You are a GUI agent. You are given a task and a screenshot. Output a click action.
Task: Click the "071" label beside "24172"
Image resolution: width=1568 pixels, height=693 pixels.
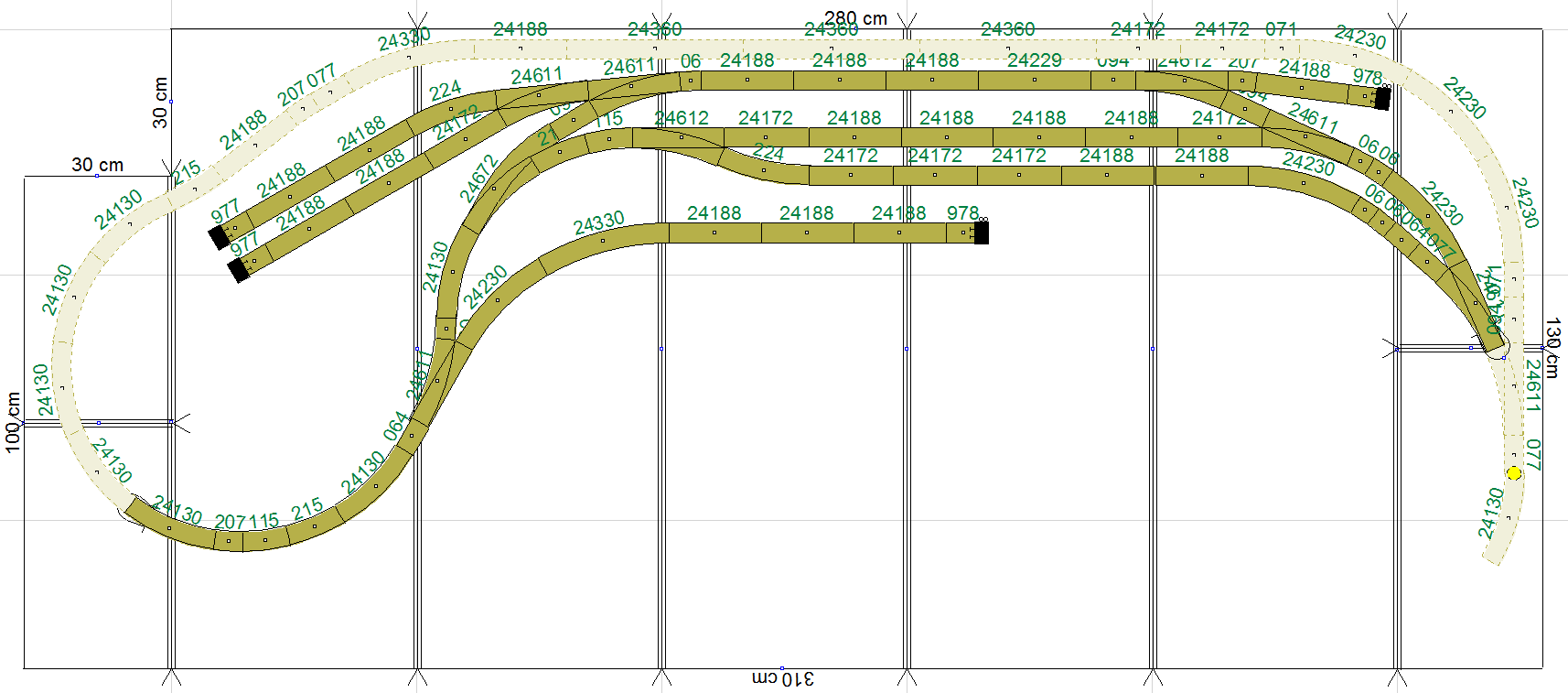click(1281, 29)
